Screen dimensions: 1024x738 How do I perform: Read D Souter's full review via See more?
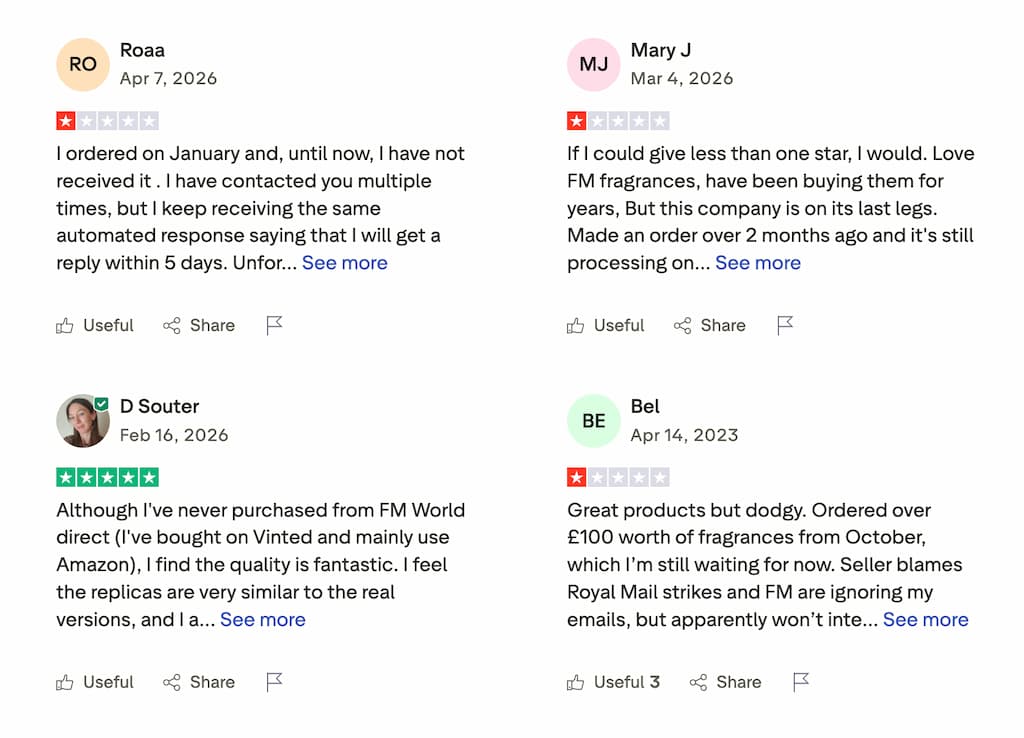click(x=263, y=620)
